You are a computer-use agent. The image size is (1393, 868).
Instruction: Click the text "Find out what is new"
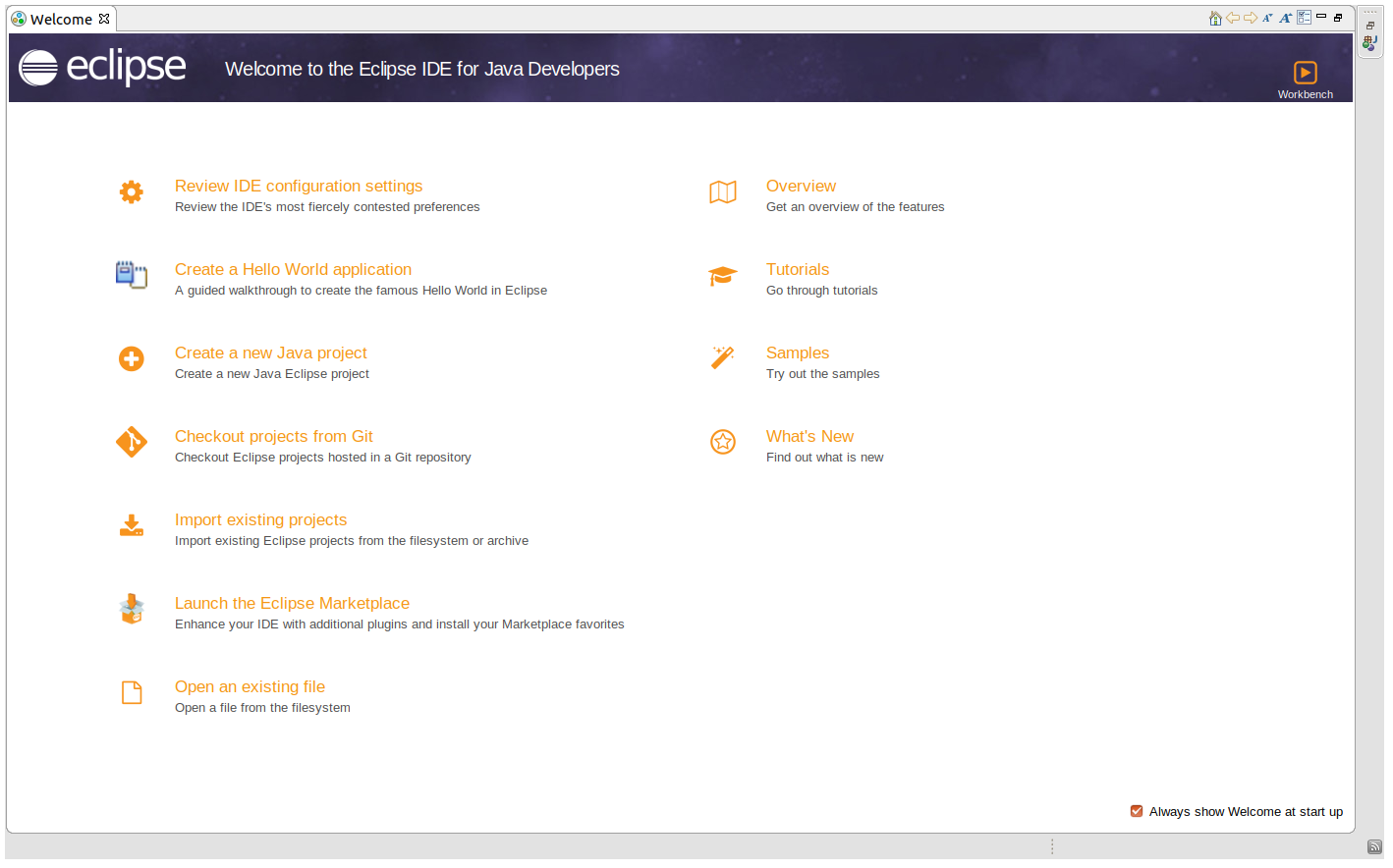[824, 458]
